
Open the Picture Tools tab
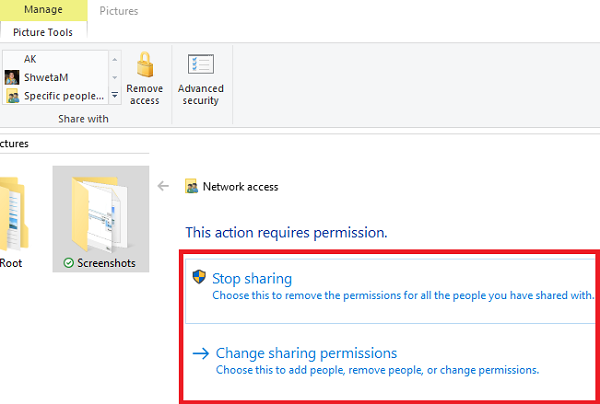pyautogui.click(x=43, y=32)
